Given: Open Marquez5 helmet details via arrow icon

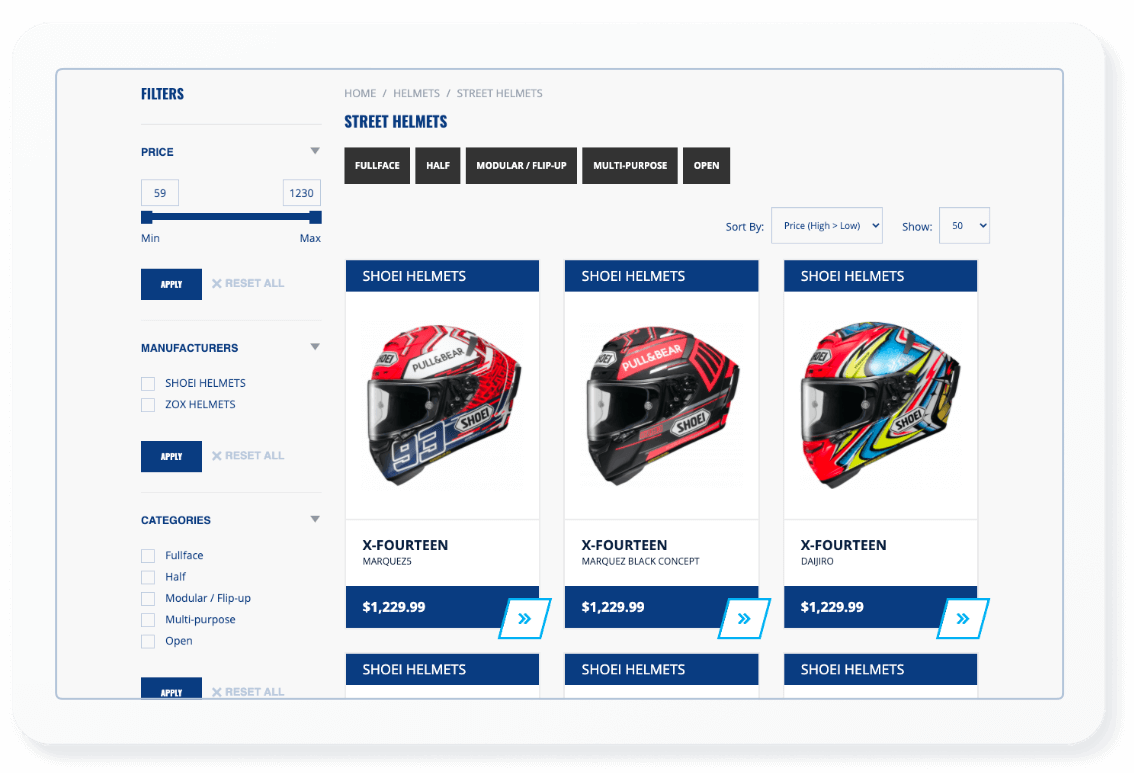Looking at the screenshot, I should (525, 618).
